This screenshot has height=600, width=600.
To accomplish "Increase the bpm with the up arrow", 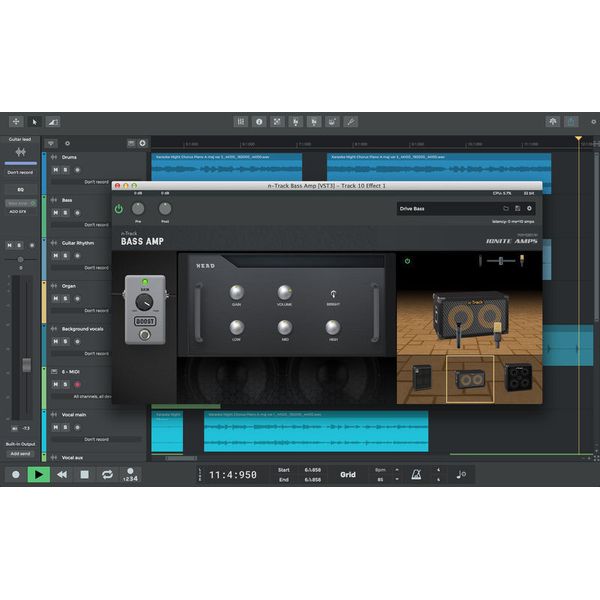I will coord(397,470).
